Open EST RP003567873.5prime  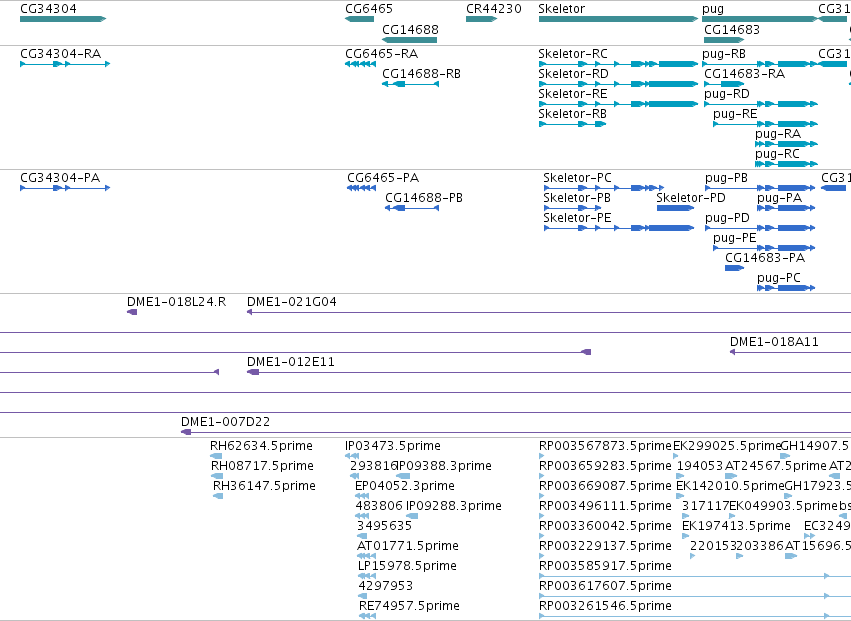point(605,447)
